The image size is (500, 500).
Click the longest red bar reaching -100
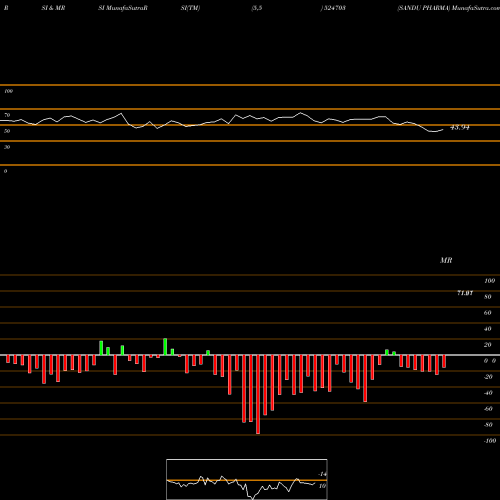(x=258, y=394)
